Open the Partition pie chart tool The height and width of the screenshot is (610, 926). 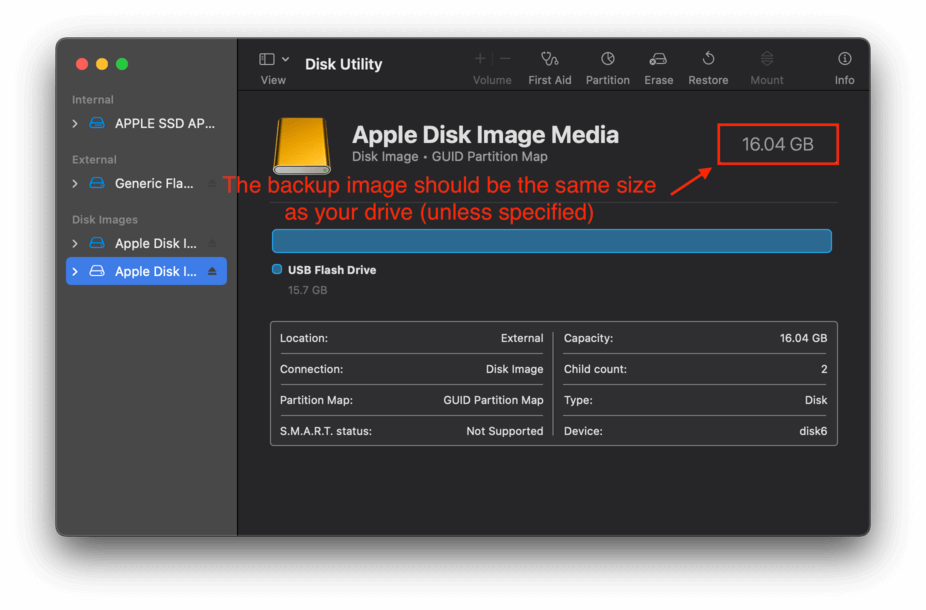click(x=608, y=58)
